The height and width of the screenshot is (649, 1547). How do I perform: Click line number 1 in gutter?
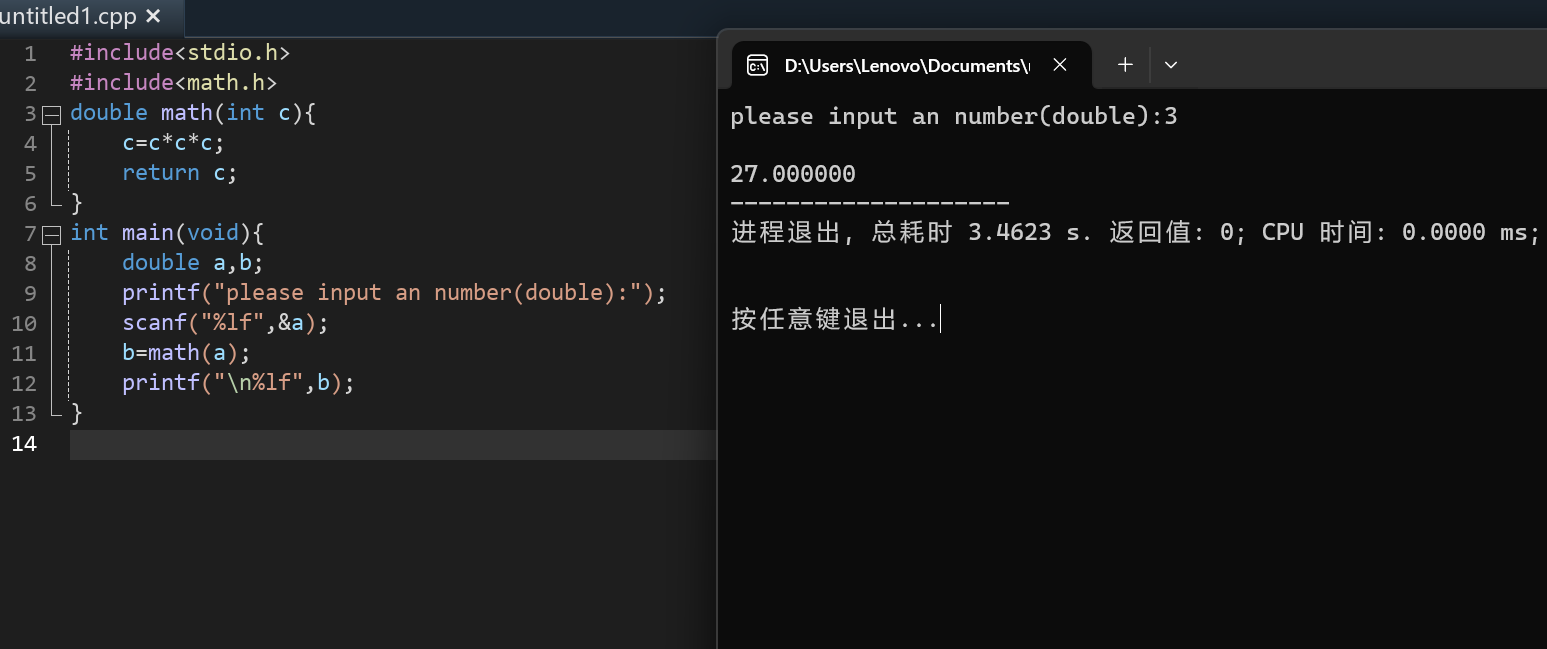pos(30,53)
